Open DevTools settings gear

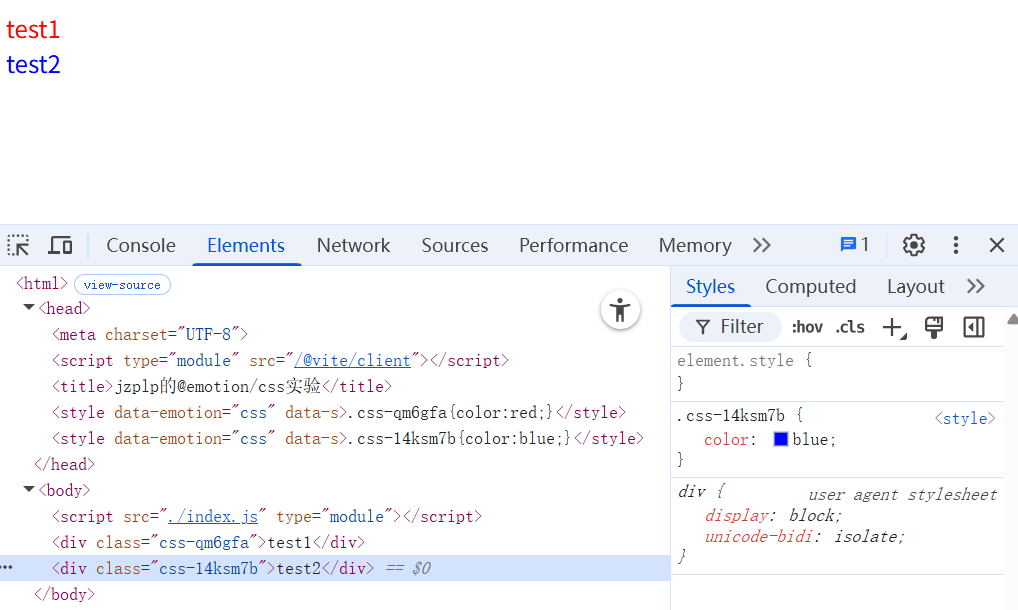click(913, 245)
